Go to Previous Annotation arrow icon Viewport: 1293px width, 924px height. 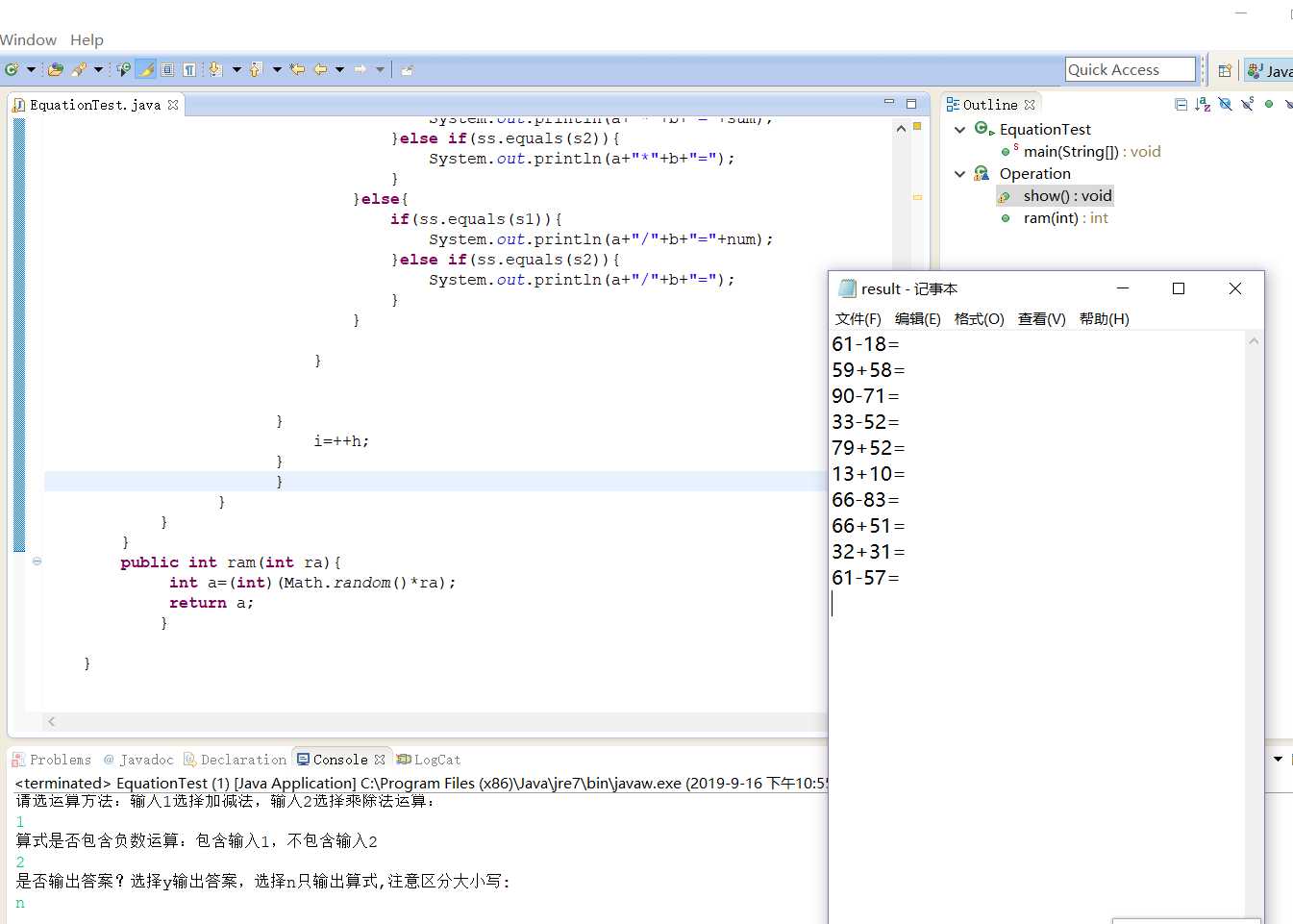[256, 69]
